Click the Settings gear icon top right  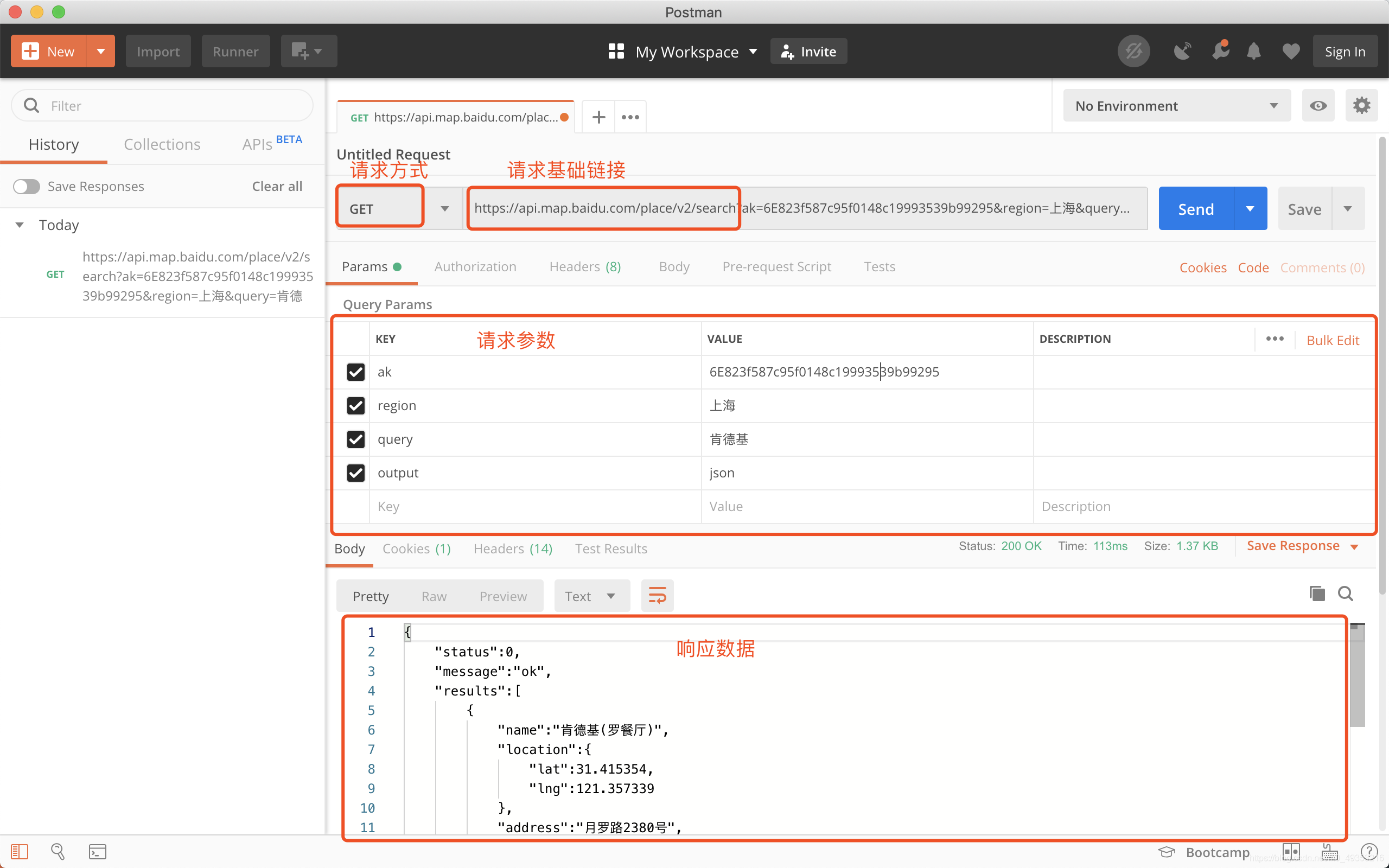pos(1361,105)
